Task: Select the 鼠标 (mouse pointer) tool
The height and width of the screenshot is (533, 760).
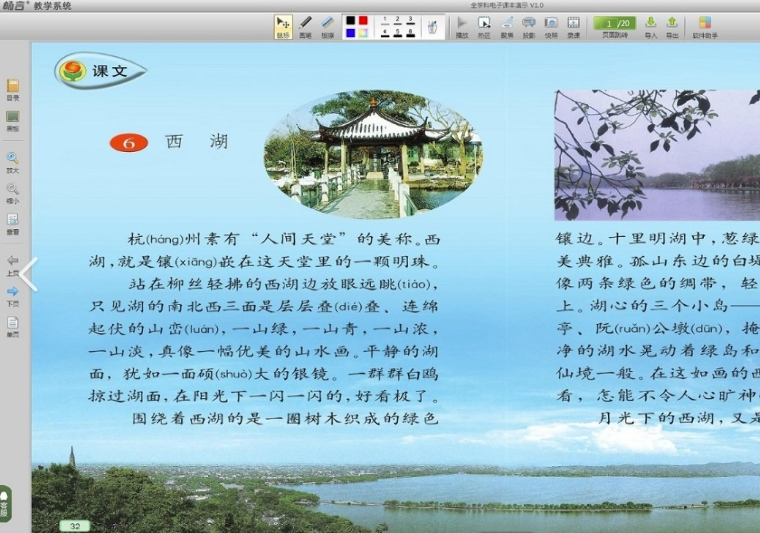Action: pos(283,24)
